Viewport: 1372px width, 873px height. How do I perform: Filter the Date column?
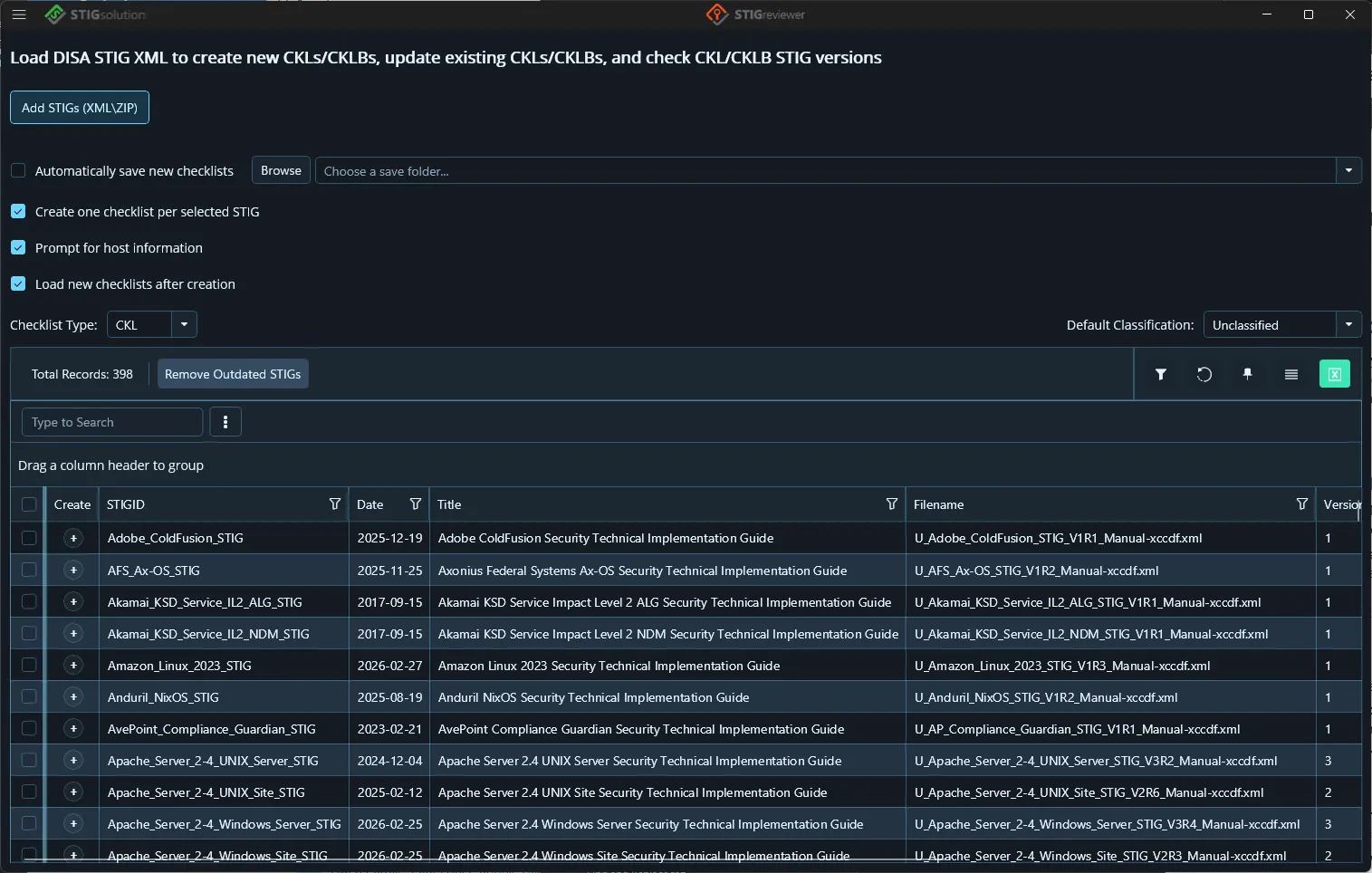coord(416,504)
